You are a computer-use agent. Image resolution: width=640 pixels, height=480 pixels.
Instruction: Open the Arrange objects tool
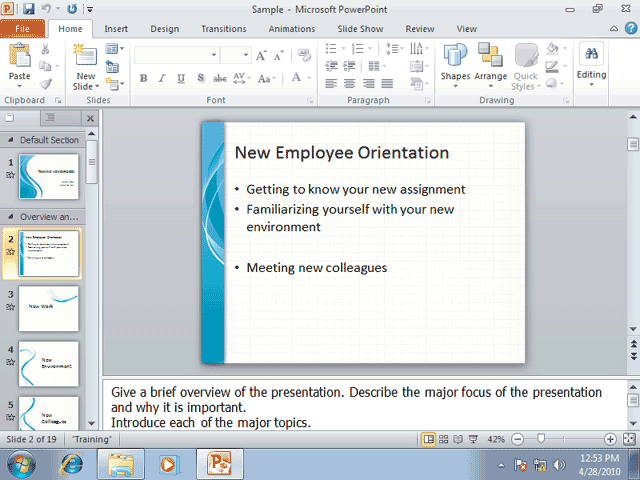490,62
